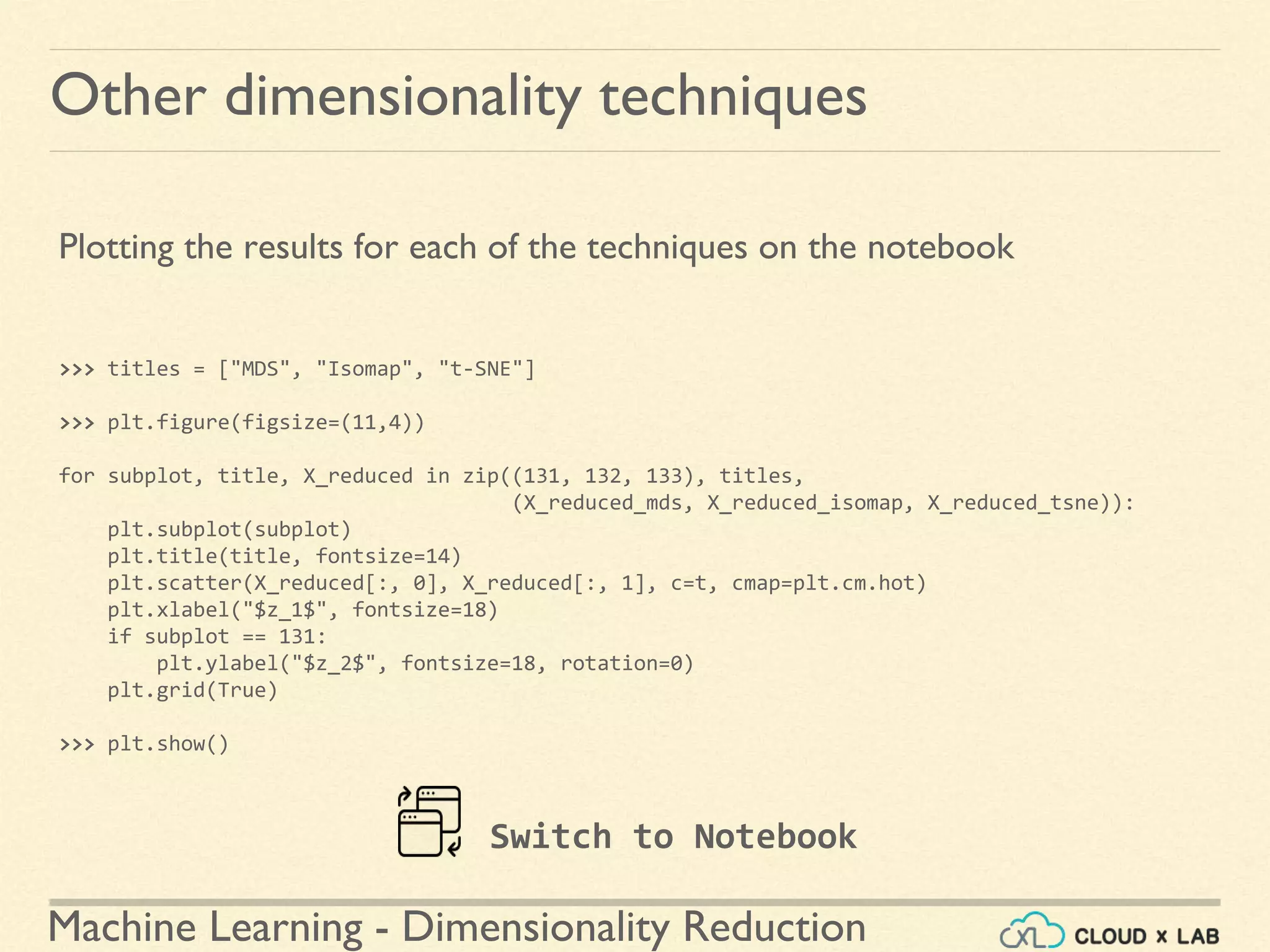Click the 'Plotting the results for each' subtitle
The height and width of the screenshot is (952, 1270).
(x=536, y=247)
